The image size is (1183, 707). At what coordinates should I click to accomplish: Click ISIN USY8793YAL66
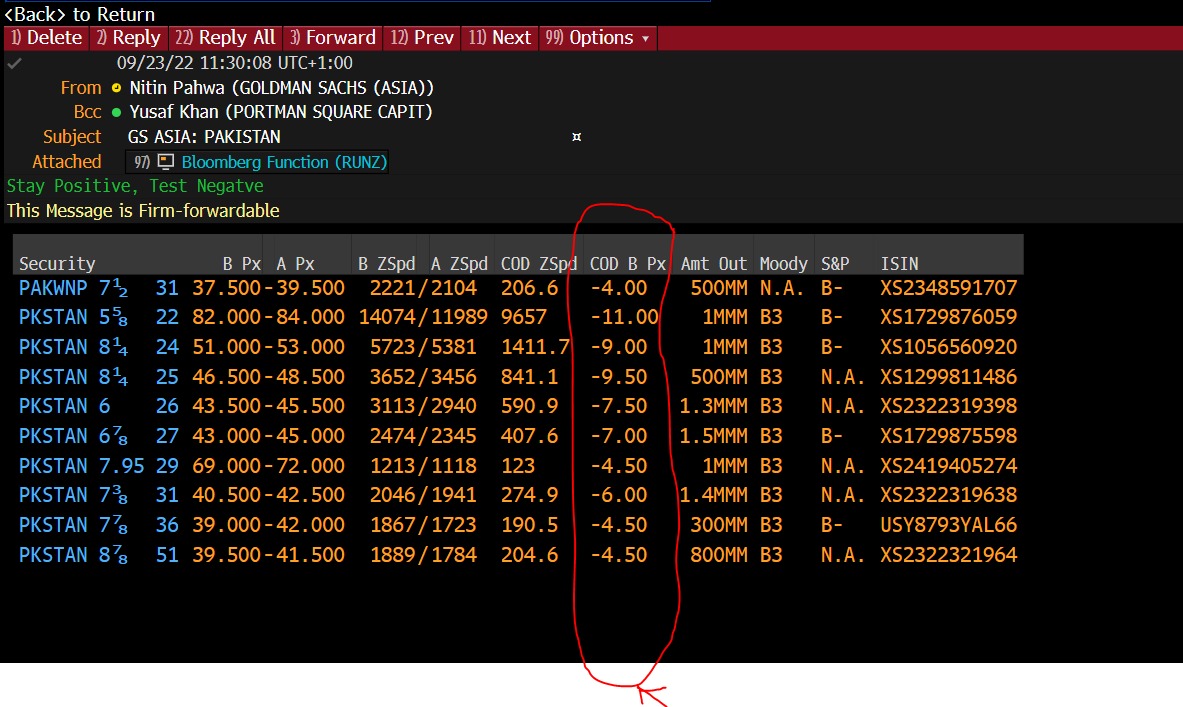point(948,525)
